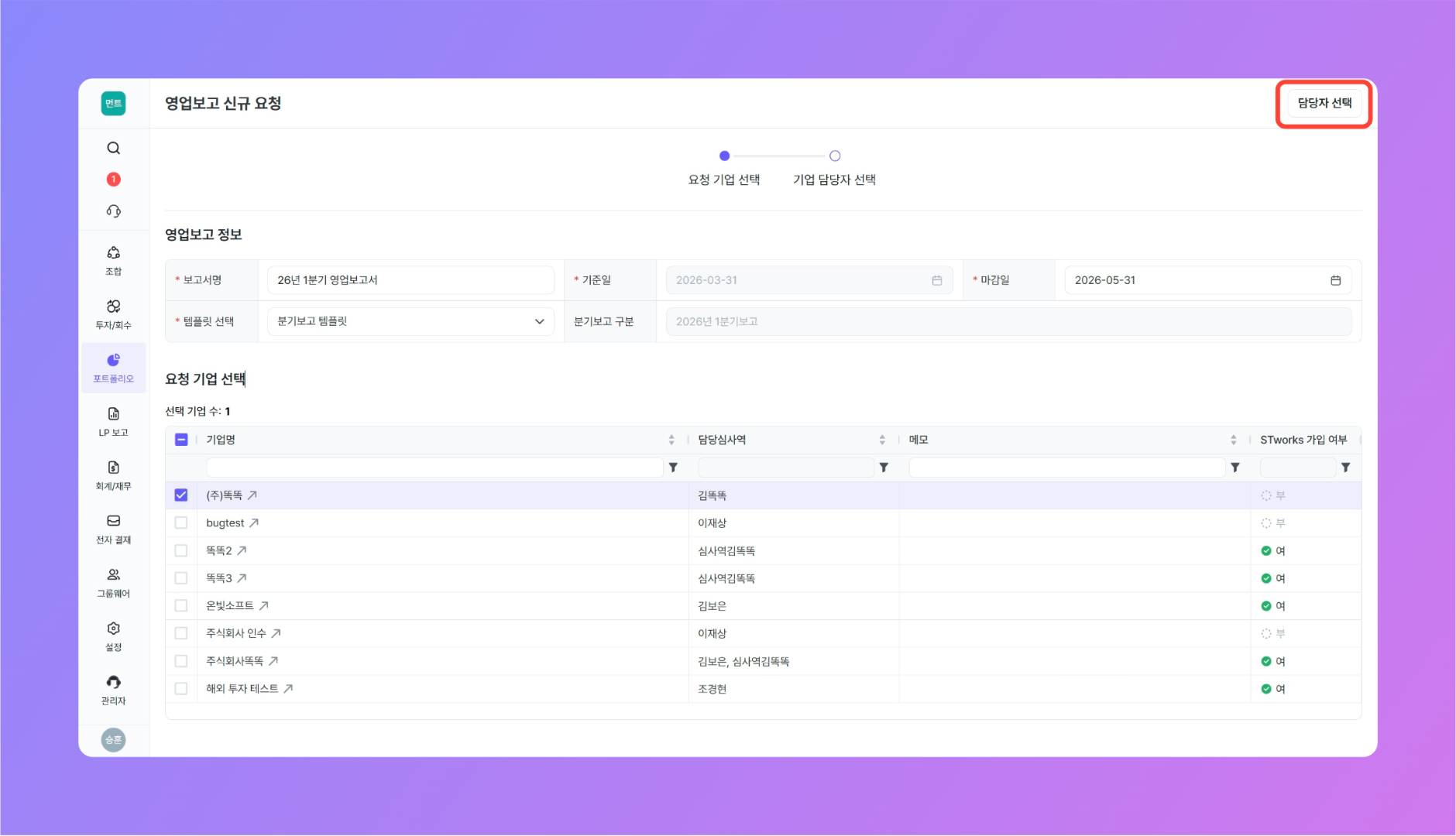Check the 주식회사 인수 row checkbox
This screenshot has width=1456, height=836.
(181, 633)
